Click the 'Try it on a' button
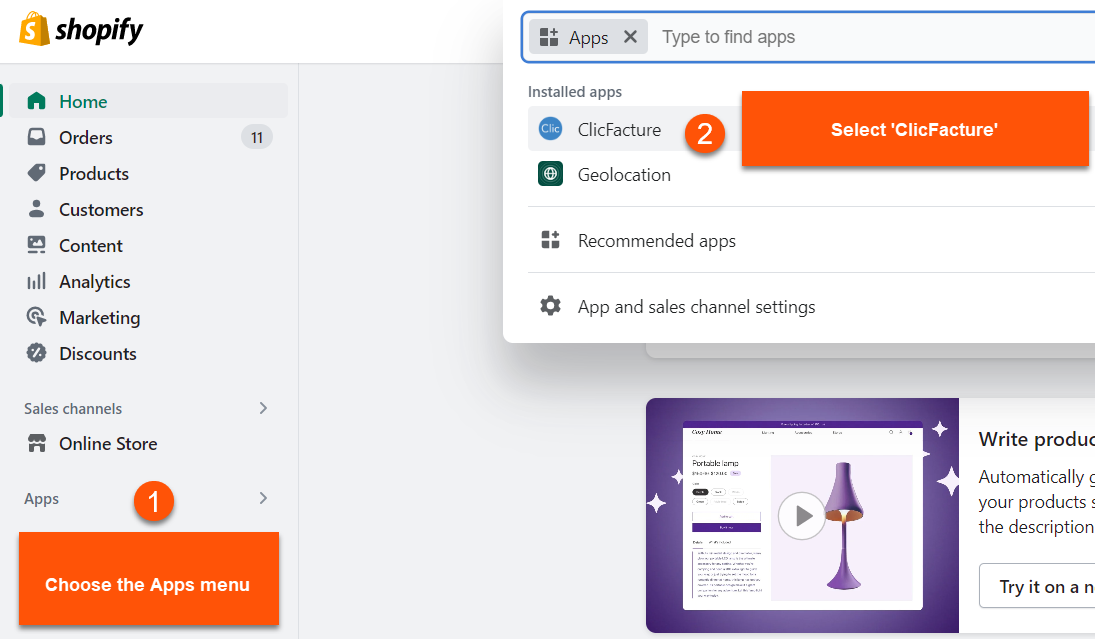Viewport: 1095px width, 639px height. [x=1038, y=587]
